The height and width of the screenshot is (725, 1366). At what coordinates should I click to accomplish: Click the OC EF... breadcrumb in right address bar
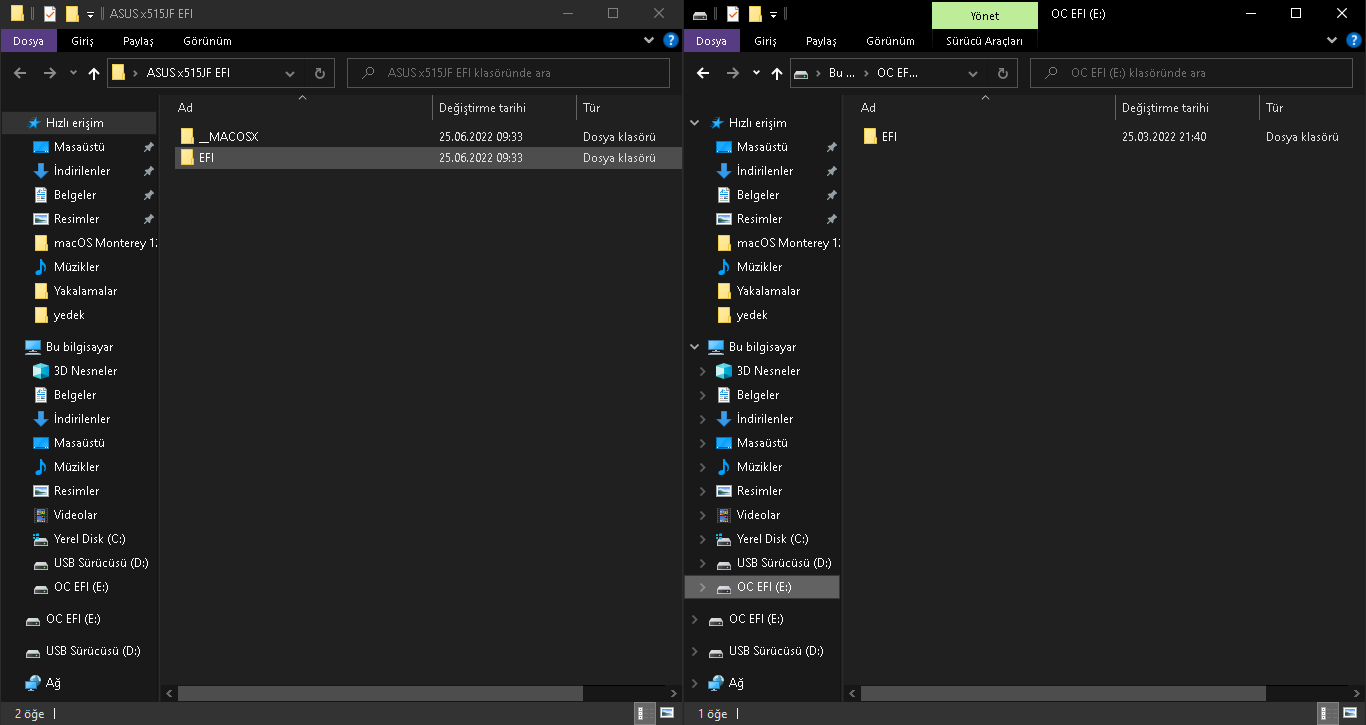coord(897,73)
